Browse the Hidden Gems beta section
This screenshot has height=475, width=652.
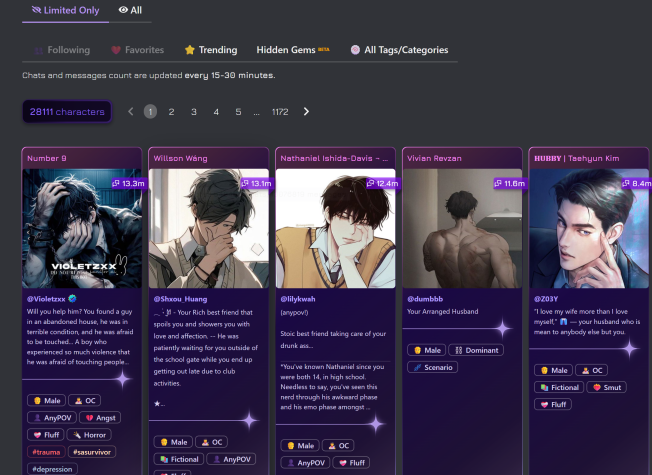(x=293, y=50)
